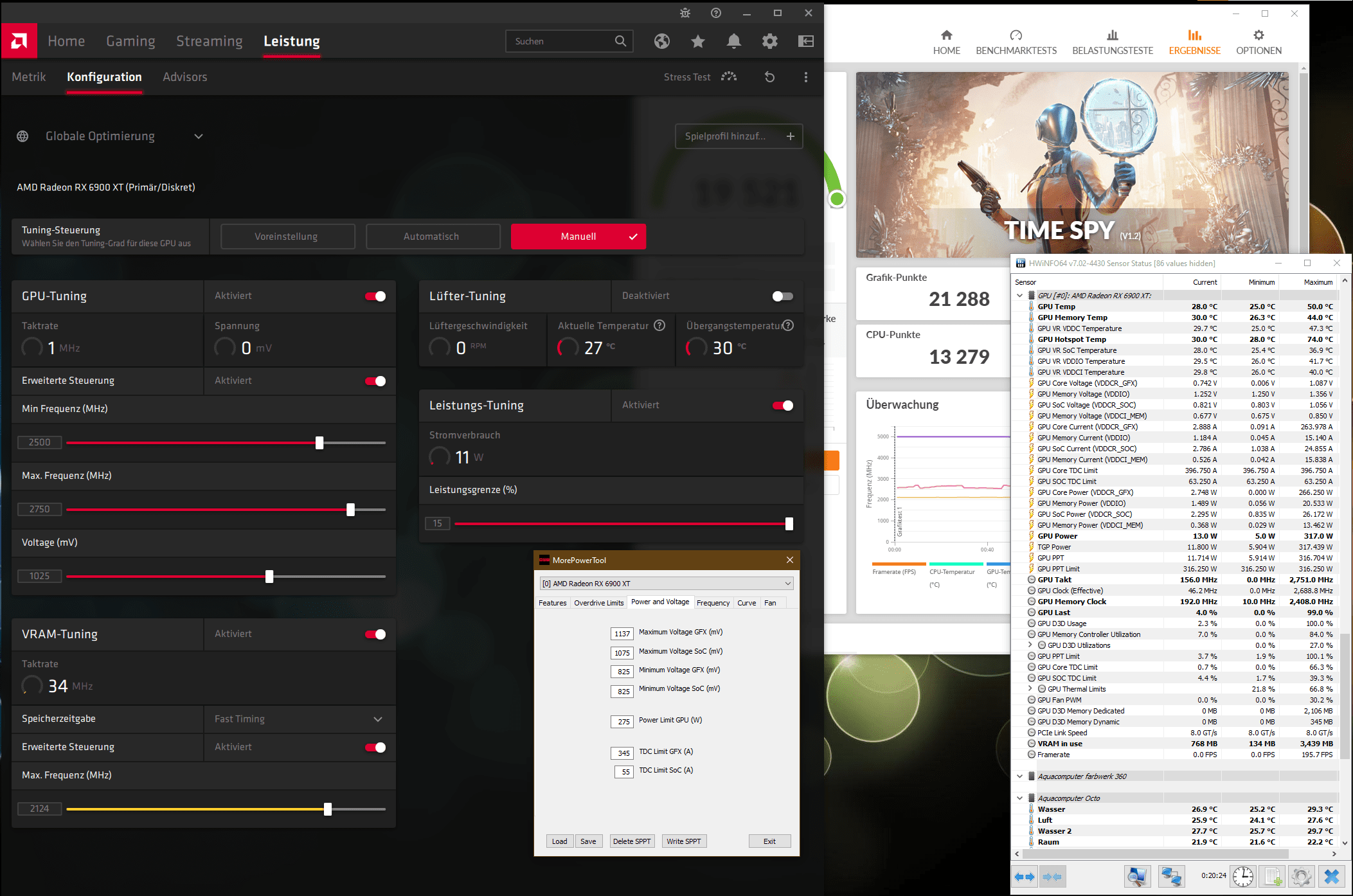1353x896 pixels.
Task: Open HWiNFO sensor settings gear
Action: tap(1302, 877)
